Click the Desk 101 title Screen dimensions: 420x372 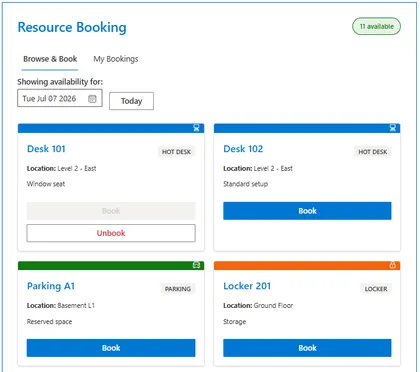(x=46, y=149)
